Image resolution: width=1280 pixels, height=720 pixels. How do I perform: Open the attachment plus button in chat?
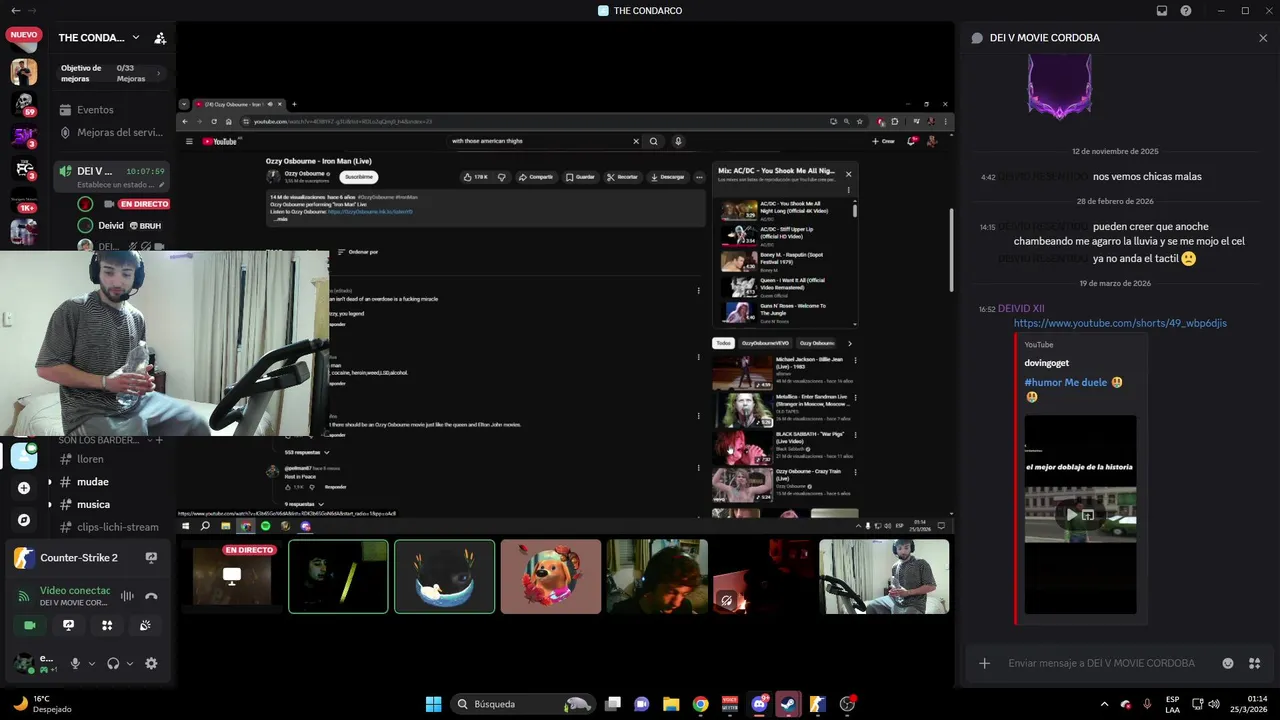984,663
